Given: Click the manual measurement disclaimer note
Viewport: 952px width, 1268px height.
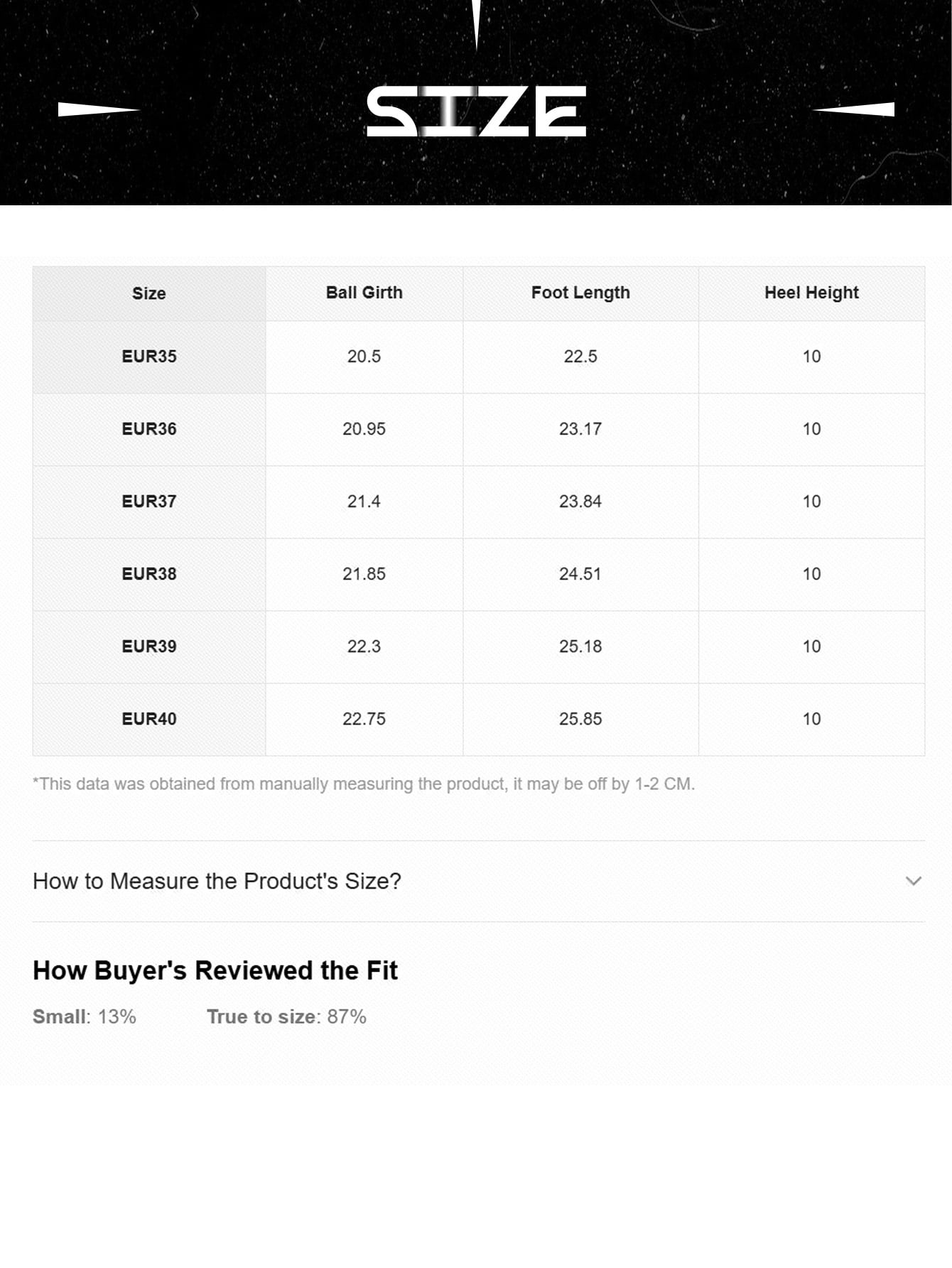Looking at the screenshot, I should [364, 784].
